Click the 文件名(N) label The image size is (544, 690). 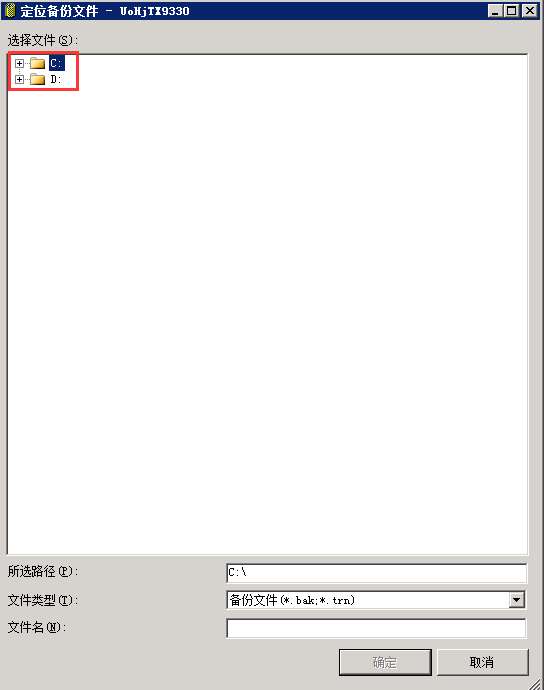click(x=37, y=627)
